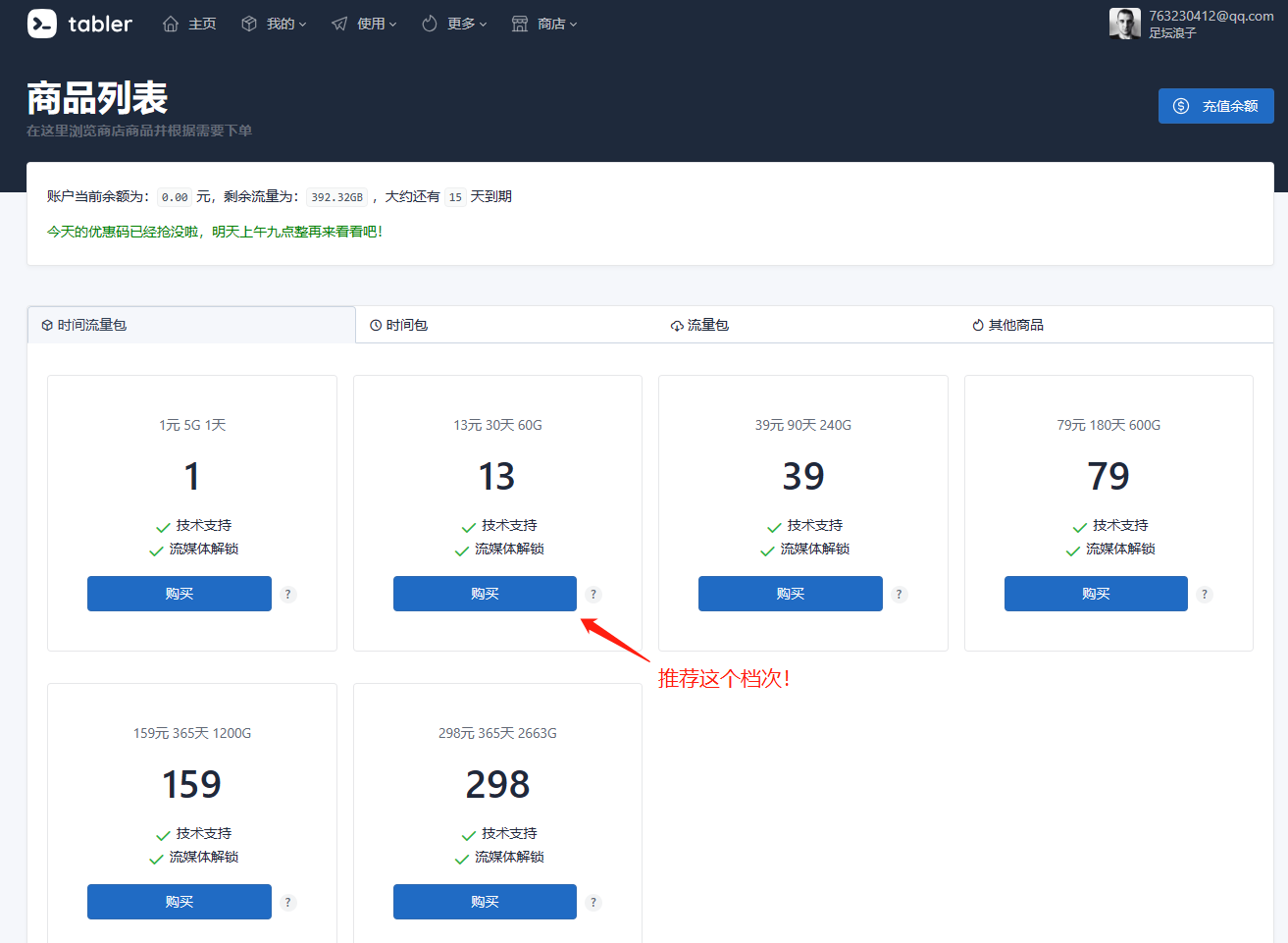Open the 主页 home nav item

pyautogui.click(x=189, y=24)
